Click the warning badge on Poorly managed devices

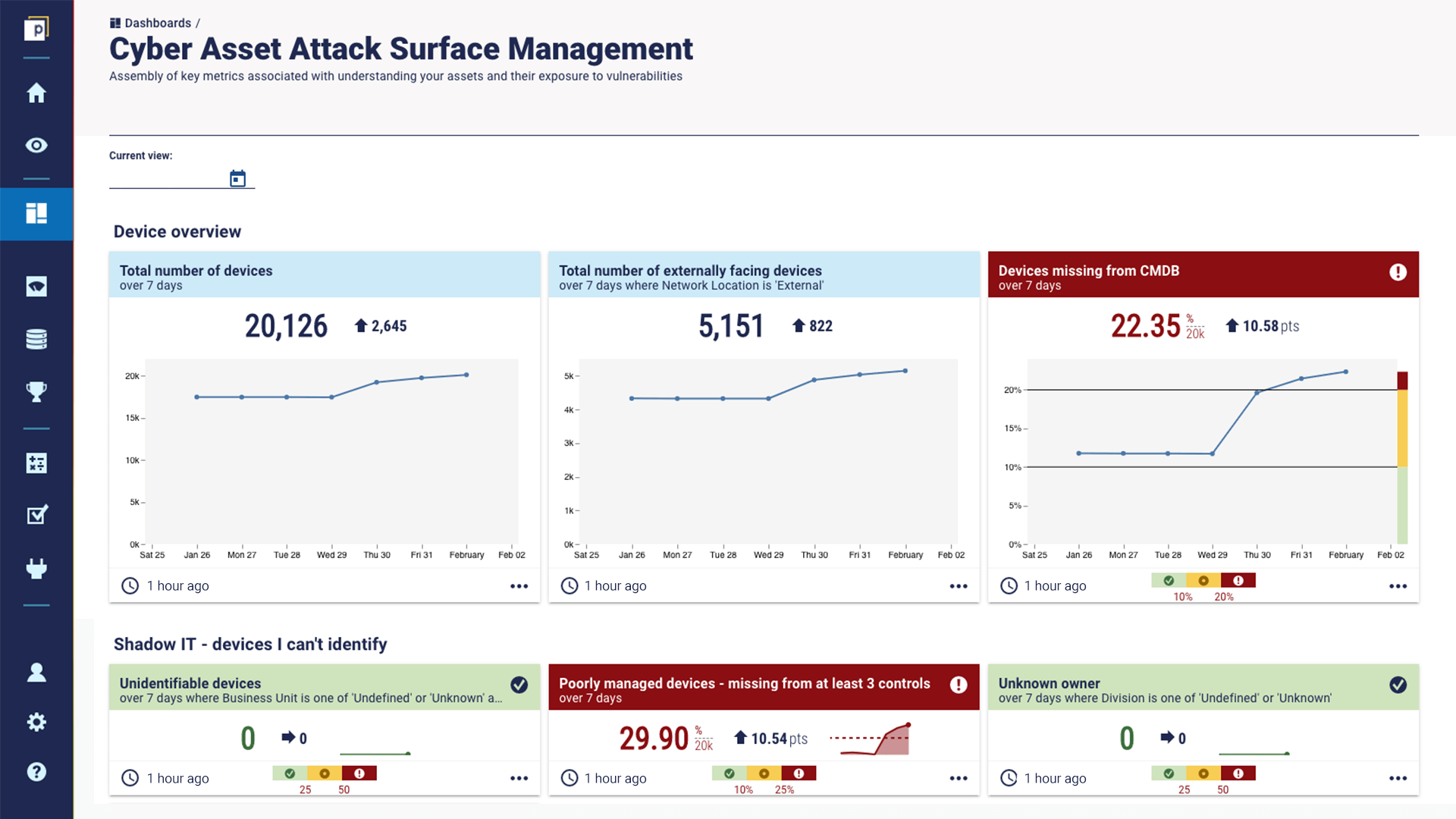[958, 686]
